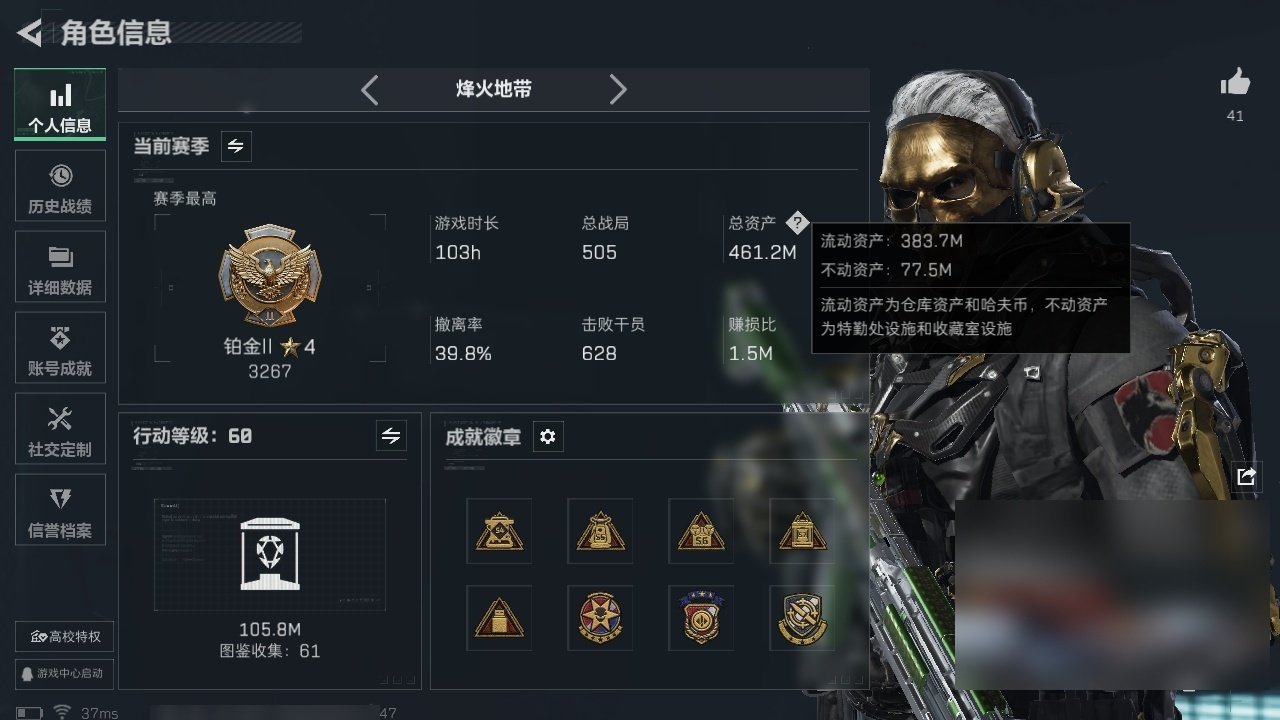
Task: Go back using the top-left arrow
Action: (29, 33)
